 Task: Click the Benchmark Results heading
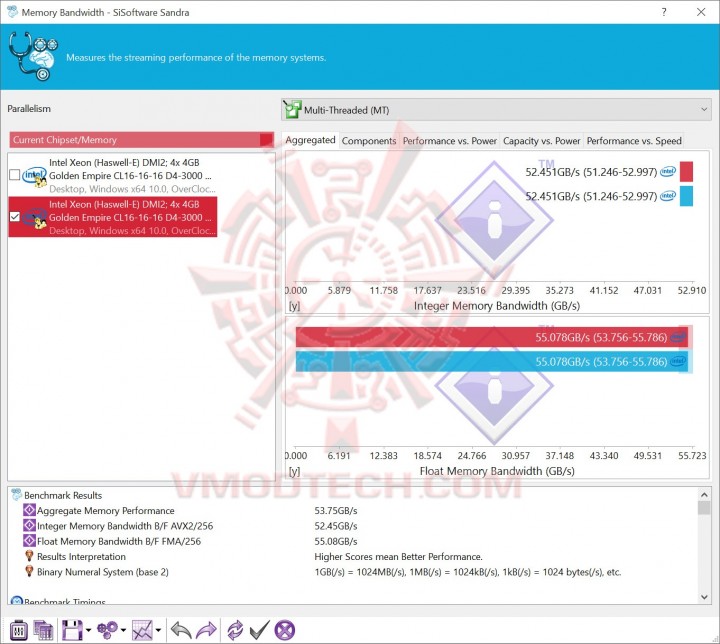point(63,495)
